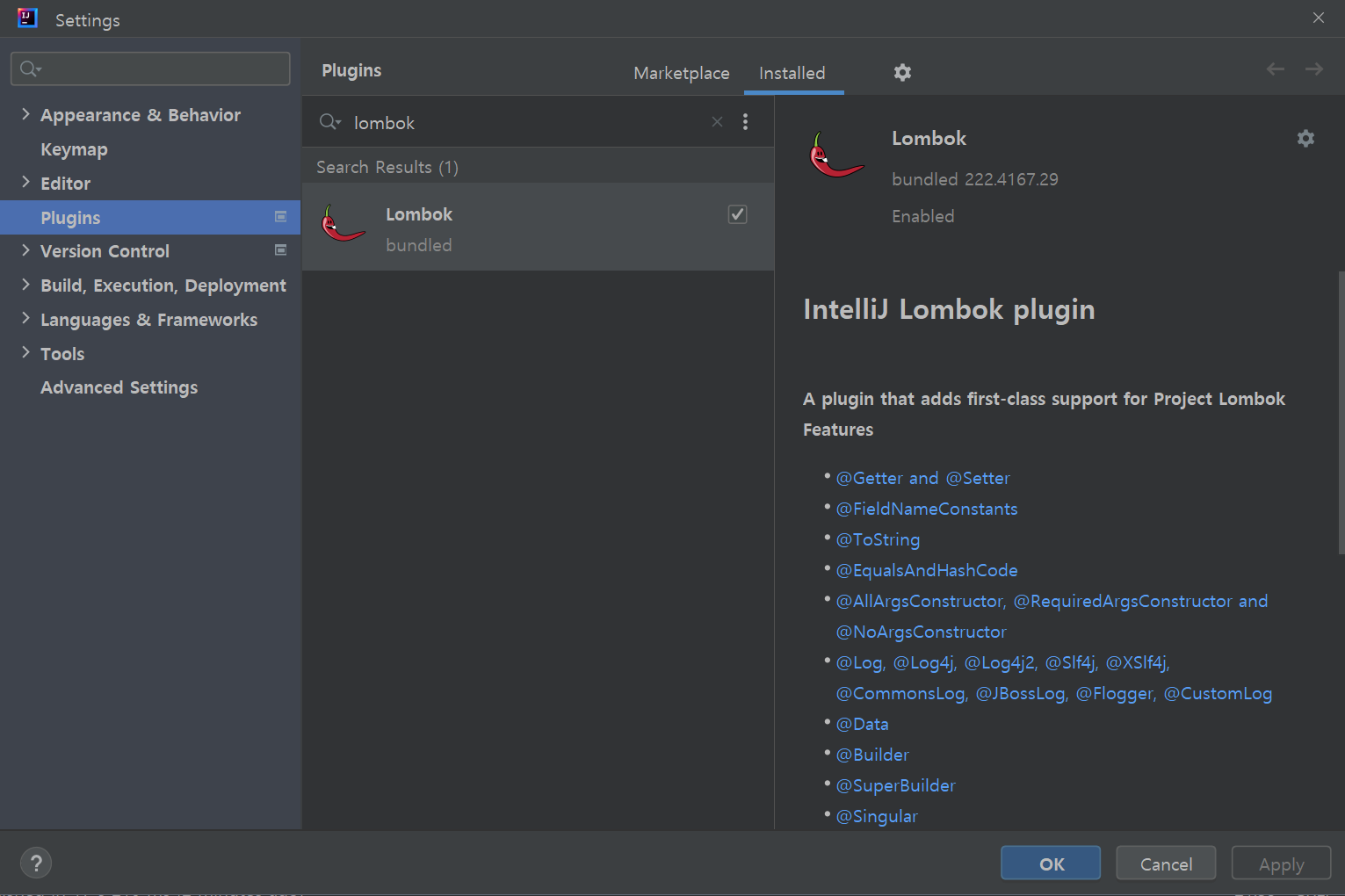Viewport: 1345px width, 896px height.
Task: Open the @SuperBuilder link
Action: pos(895,785)
